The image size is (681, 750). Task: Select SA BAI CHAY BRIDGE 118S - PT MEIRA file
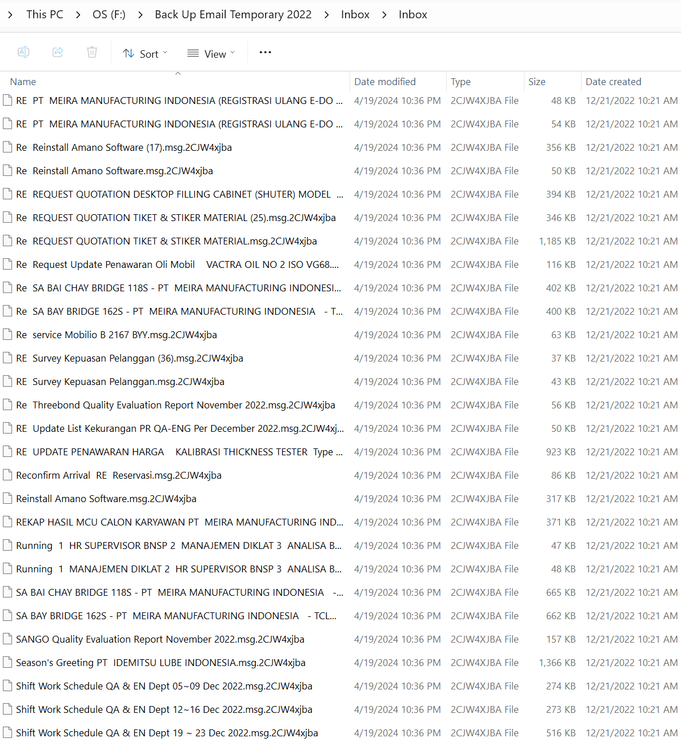179,593
